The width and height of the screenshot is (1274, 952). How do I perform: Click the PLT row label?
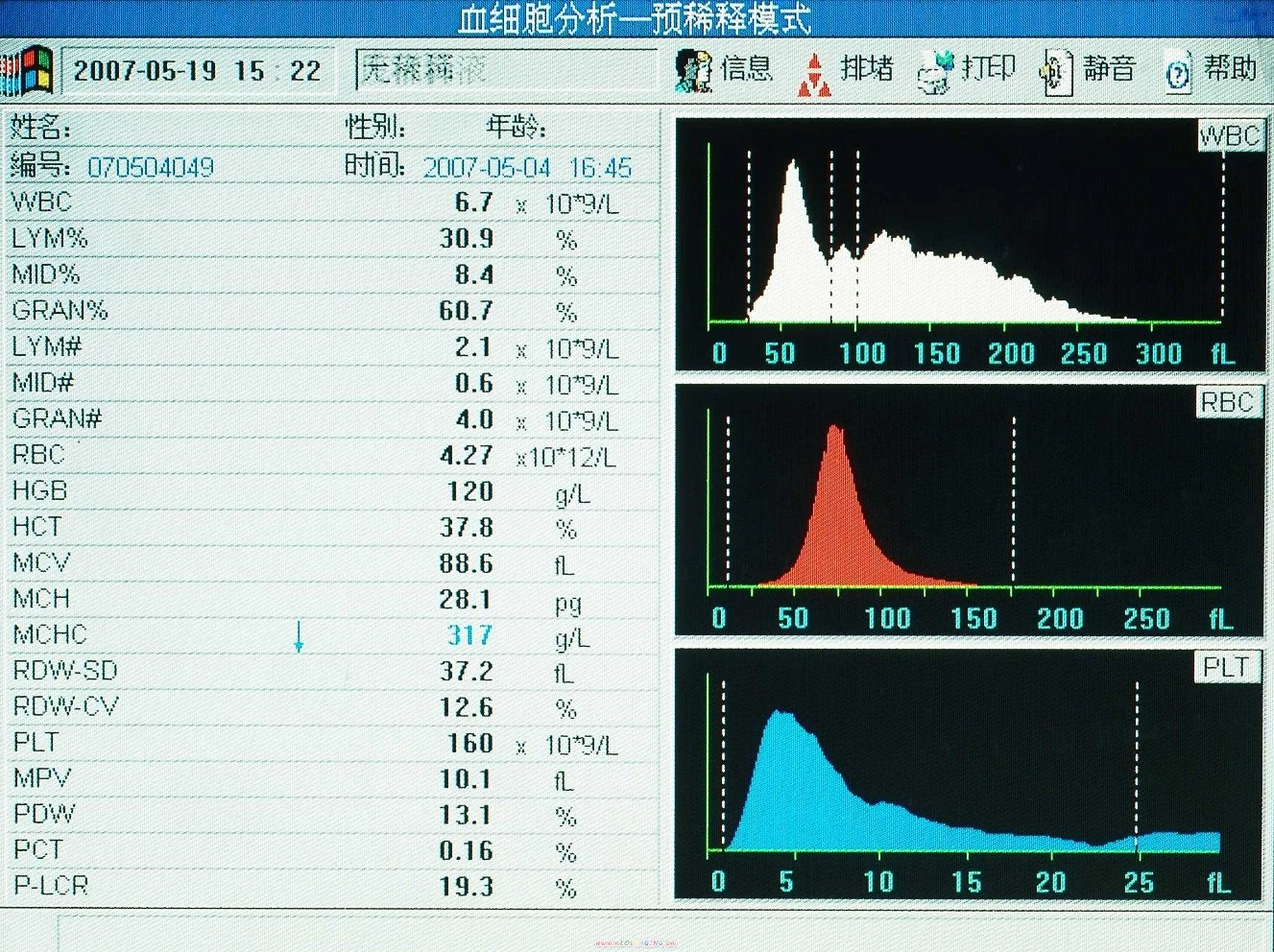click(x=36, y=743)
